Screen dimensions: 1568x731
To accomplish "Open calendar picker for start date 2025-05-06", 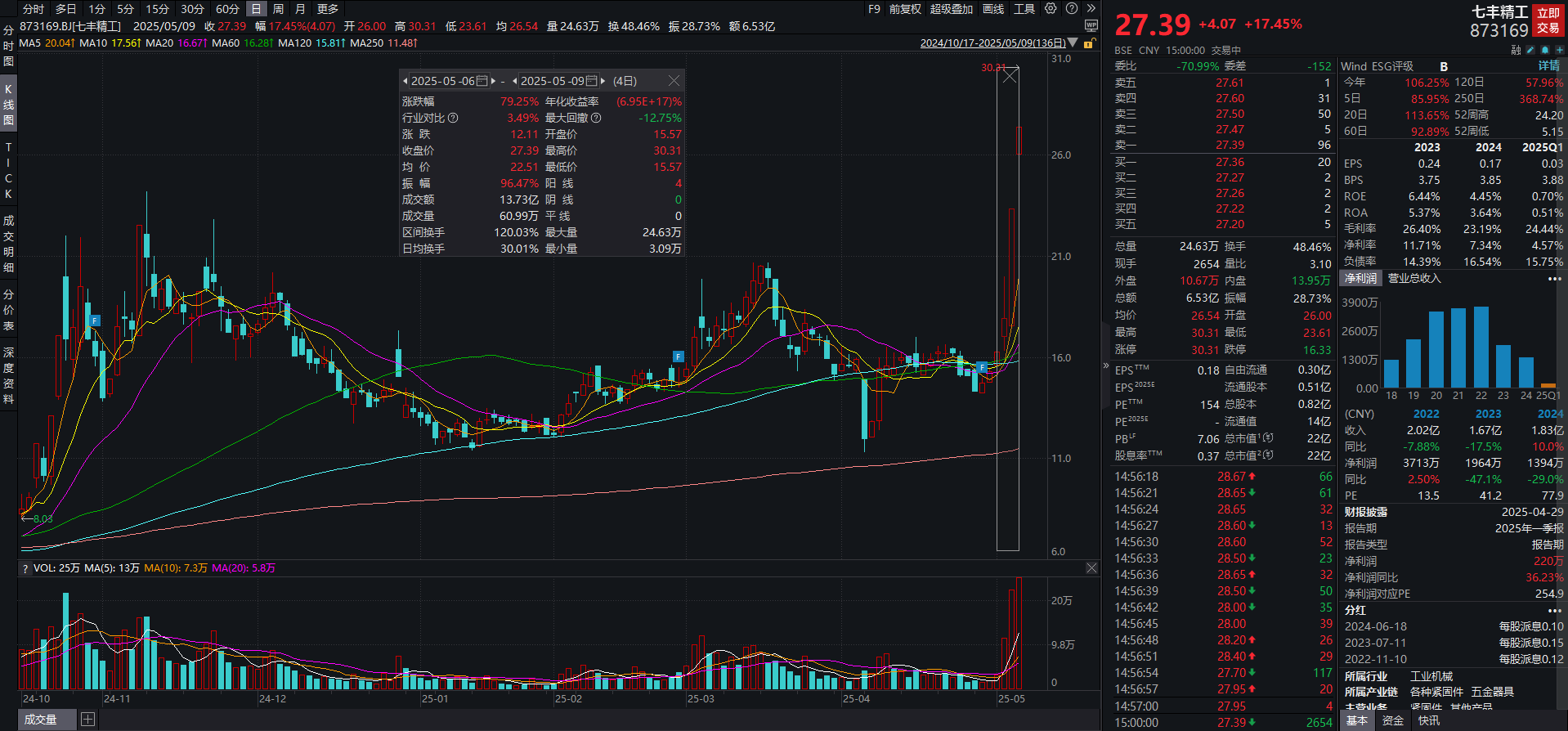I will (x=482, y=81).
